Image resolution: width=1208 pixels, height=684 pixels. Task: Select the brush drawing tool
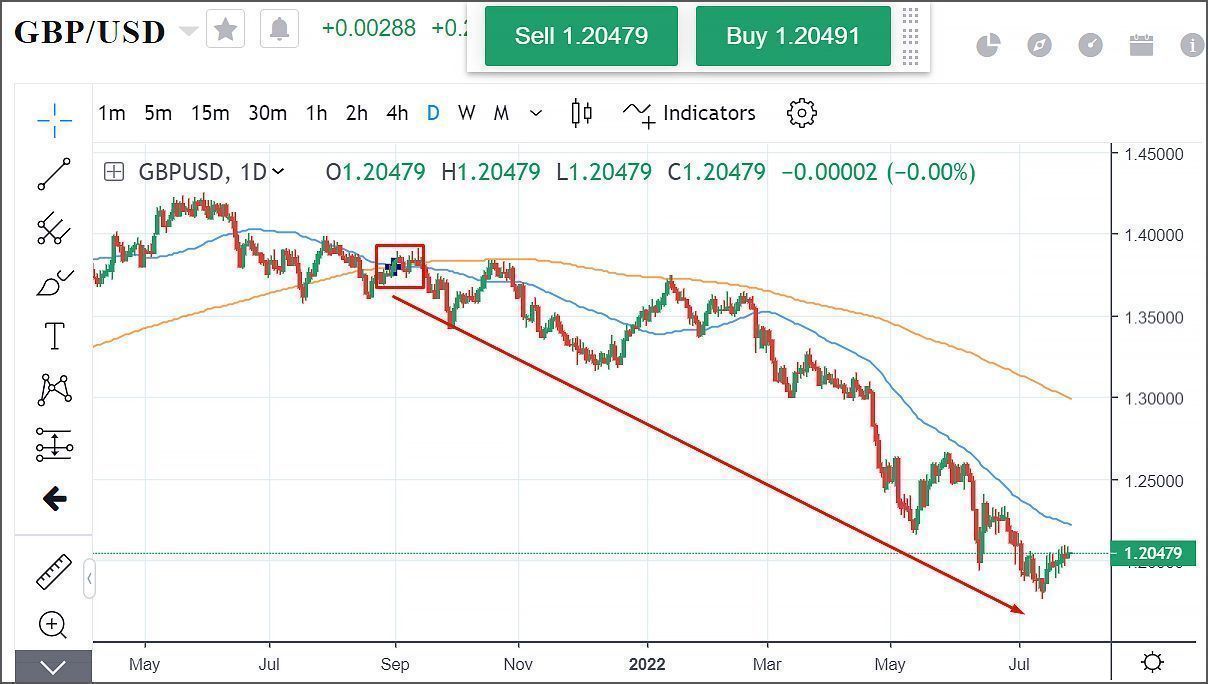[54, 283]
